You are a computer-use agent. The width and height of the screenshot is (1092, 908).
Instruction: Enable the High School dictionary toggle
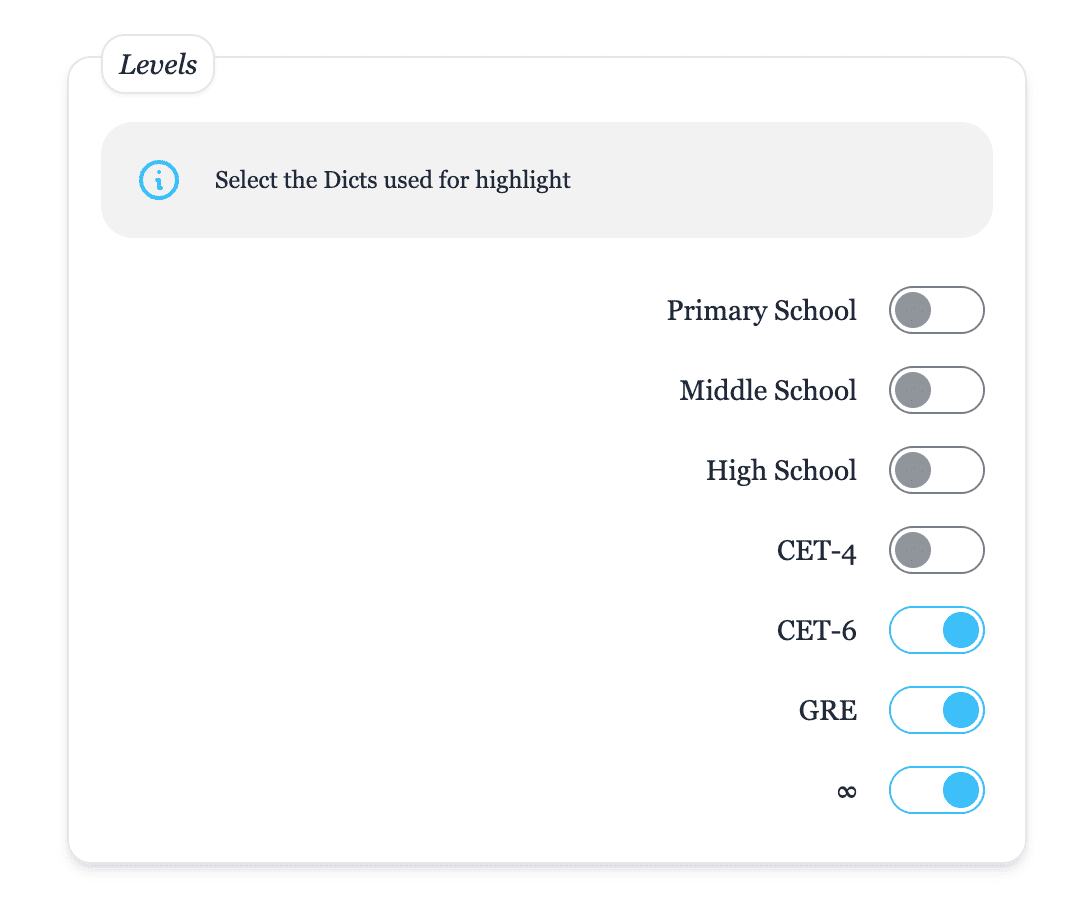pos(936,470)
